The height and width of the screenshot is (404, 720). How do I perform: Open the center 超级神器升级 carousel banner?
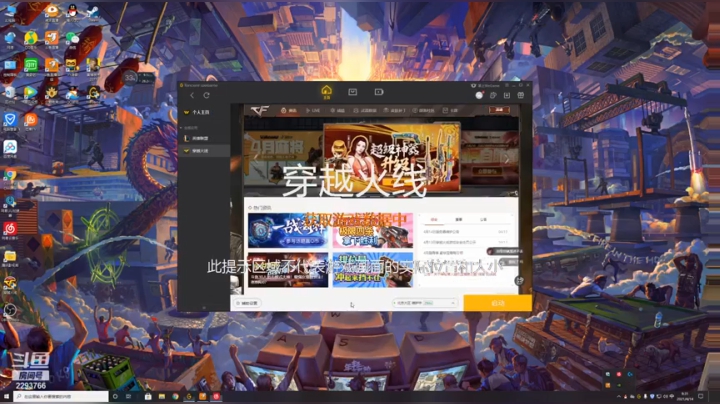tap(392, 157)
